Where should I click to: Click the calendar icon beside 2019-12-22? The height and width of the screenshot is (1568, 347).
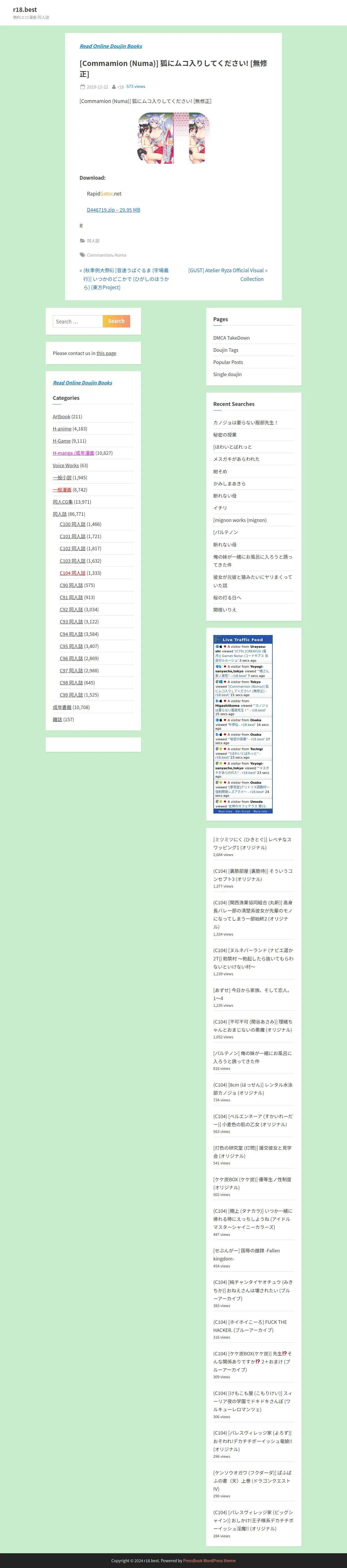coord(82,87)
